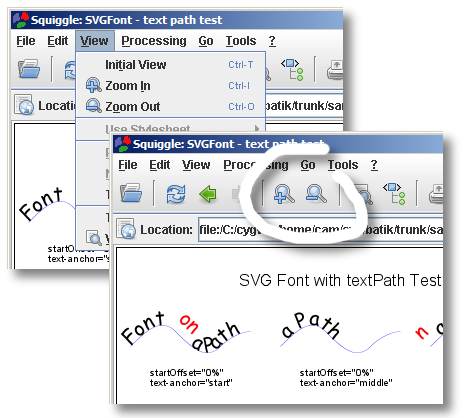This screenshot has height=418, width=464.
Task: Click the zoom out magnifier toolbar icon
Action: pos(316,193)
